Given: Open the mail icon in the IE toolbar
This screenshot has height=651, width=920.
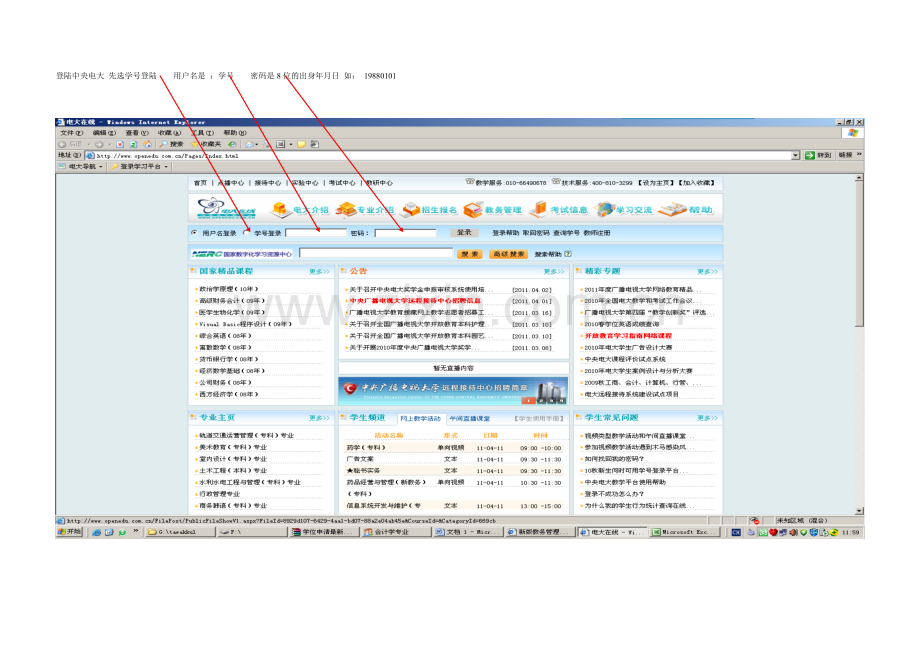Looking at the screenshot, I should 250,144.
